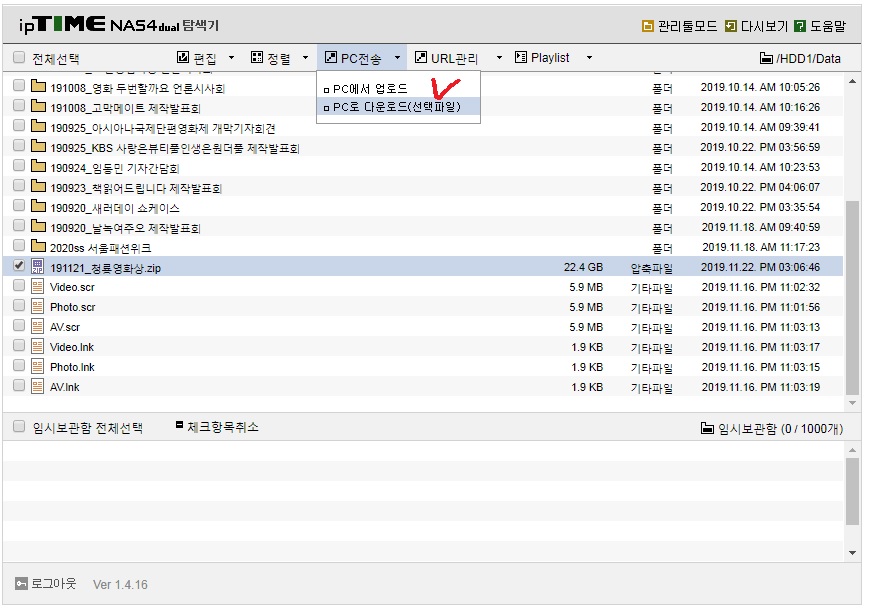Viewport: 869px width, 611px height.
Task: Open the 관리툴모드 management tool icon
Action: tap(647, 26)
